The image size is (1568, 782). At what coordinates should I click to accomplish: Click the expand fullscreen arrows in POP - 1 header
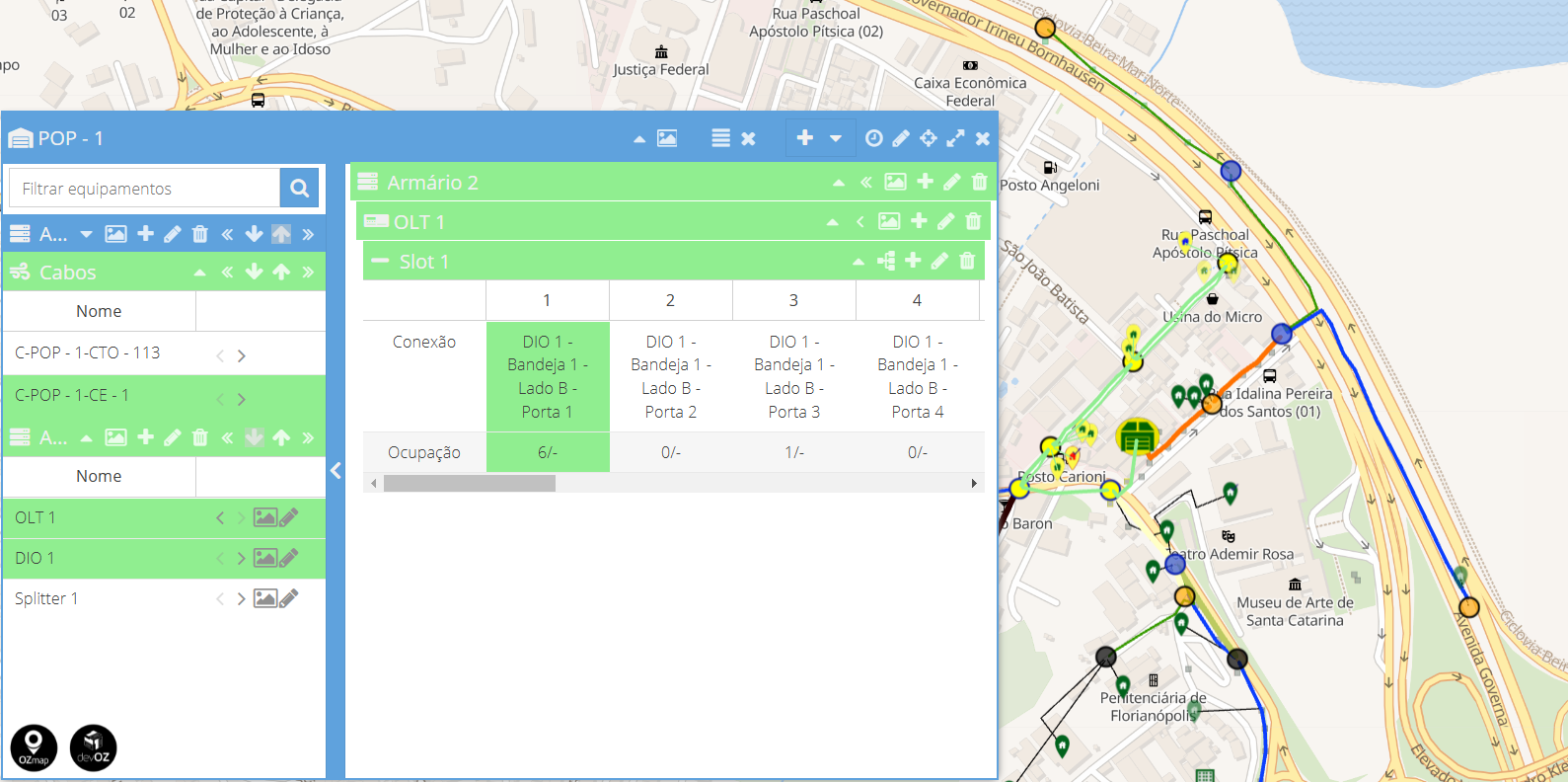(x=955, y=138)
